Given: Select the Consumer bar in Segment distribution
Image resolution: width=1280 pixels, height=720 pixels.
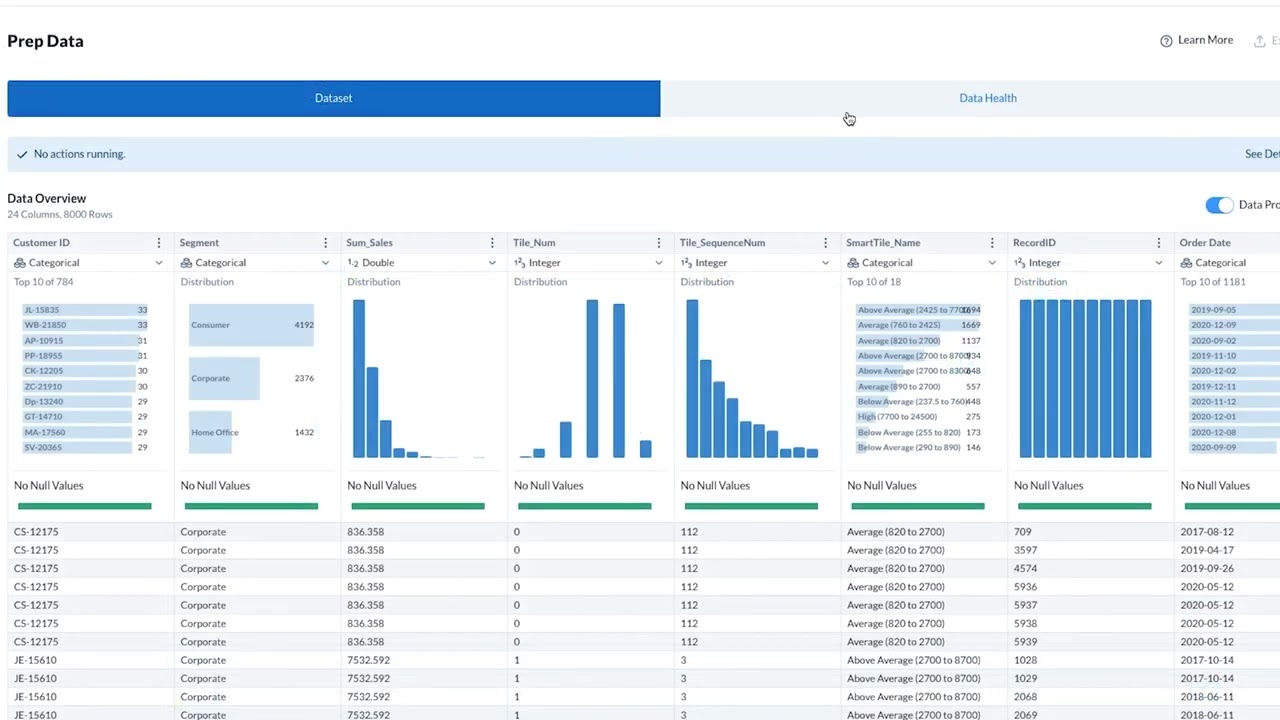Looking at the screenshot, I should (x=251, y=325).
